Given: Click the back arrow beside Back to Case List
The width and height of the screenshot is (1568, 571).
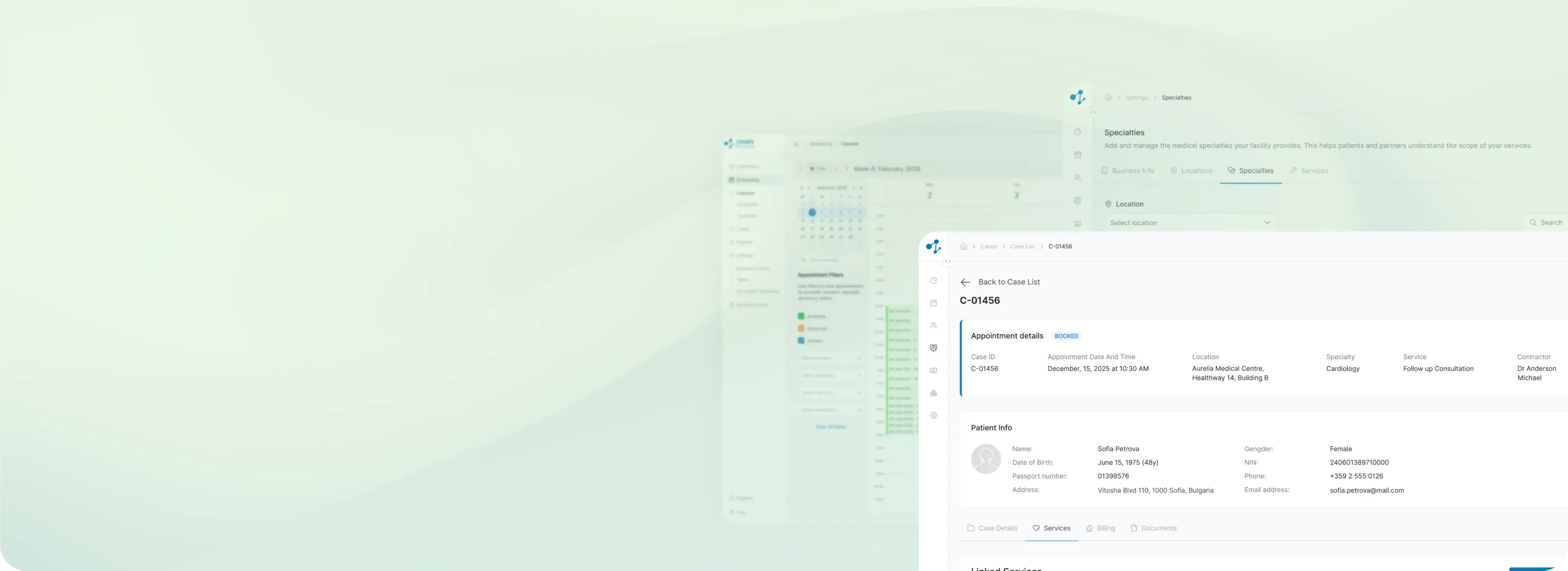Looking at the screenshot, I should click(965, 282).
